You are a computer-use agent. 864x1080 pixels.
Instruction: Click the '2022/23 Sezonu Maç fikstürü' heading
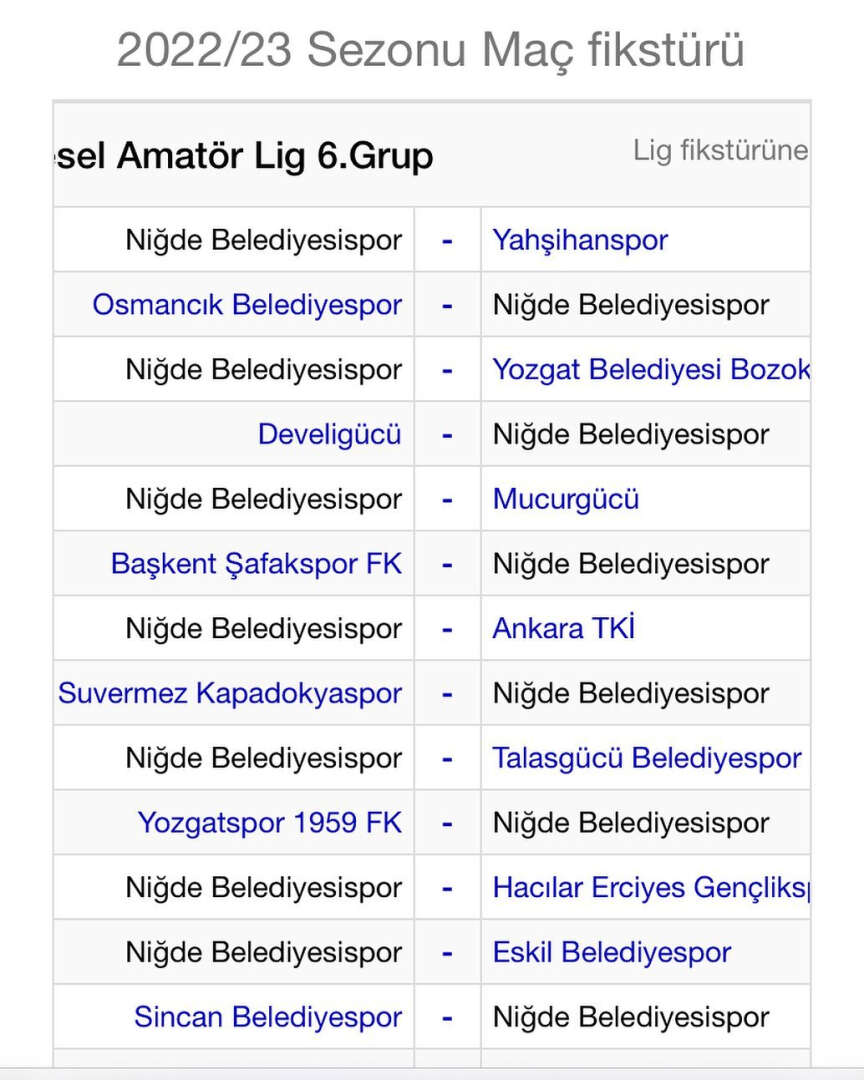431,49
